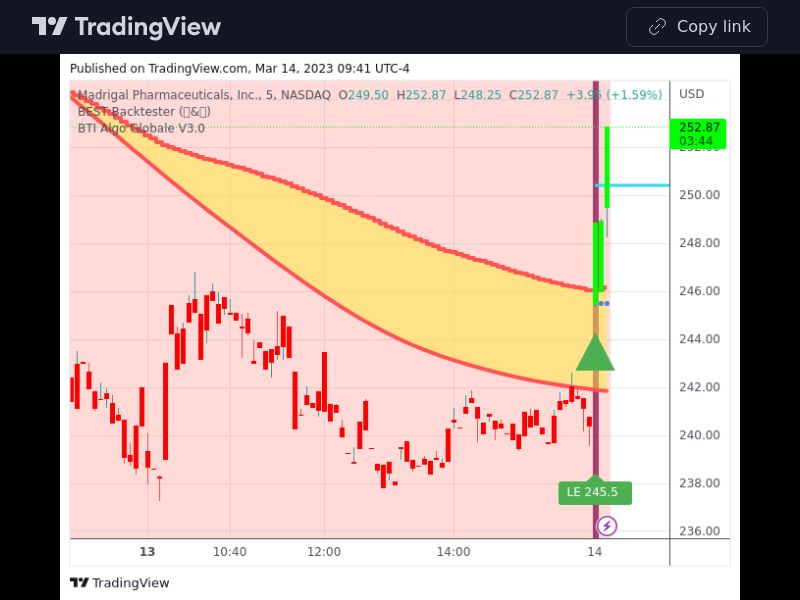Click the TradingView logo in the header

pos(126,27)
